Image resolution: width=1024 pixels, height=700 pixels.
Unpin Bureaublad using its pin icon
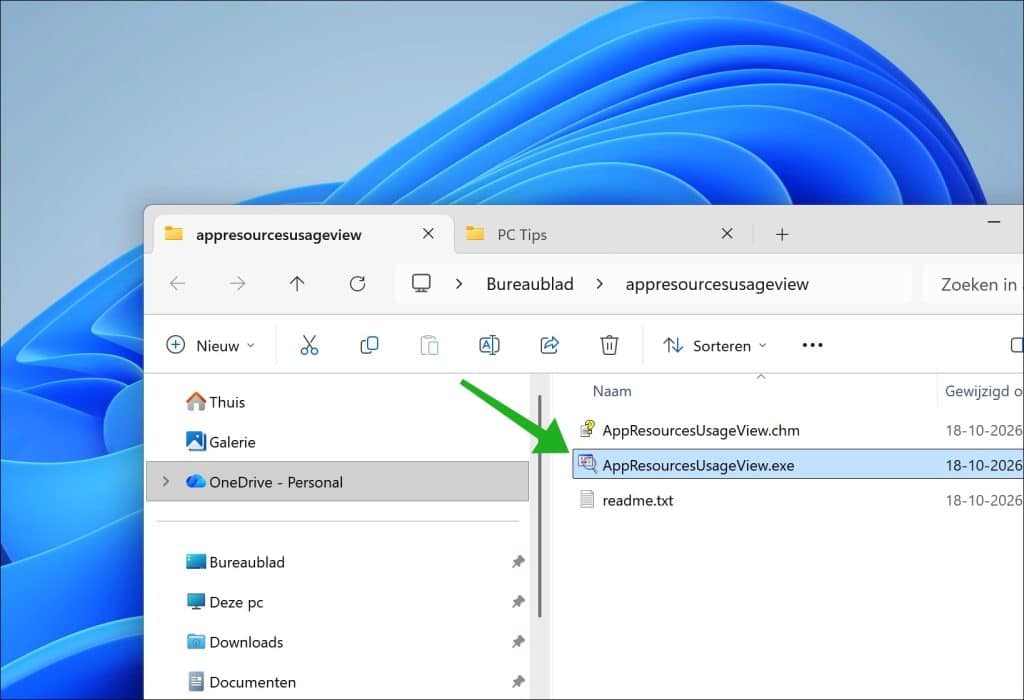pyautogui.click(x=518, y=562)
